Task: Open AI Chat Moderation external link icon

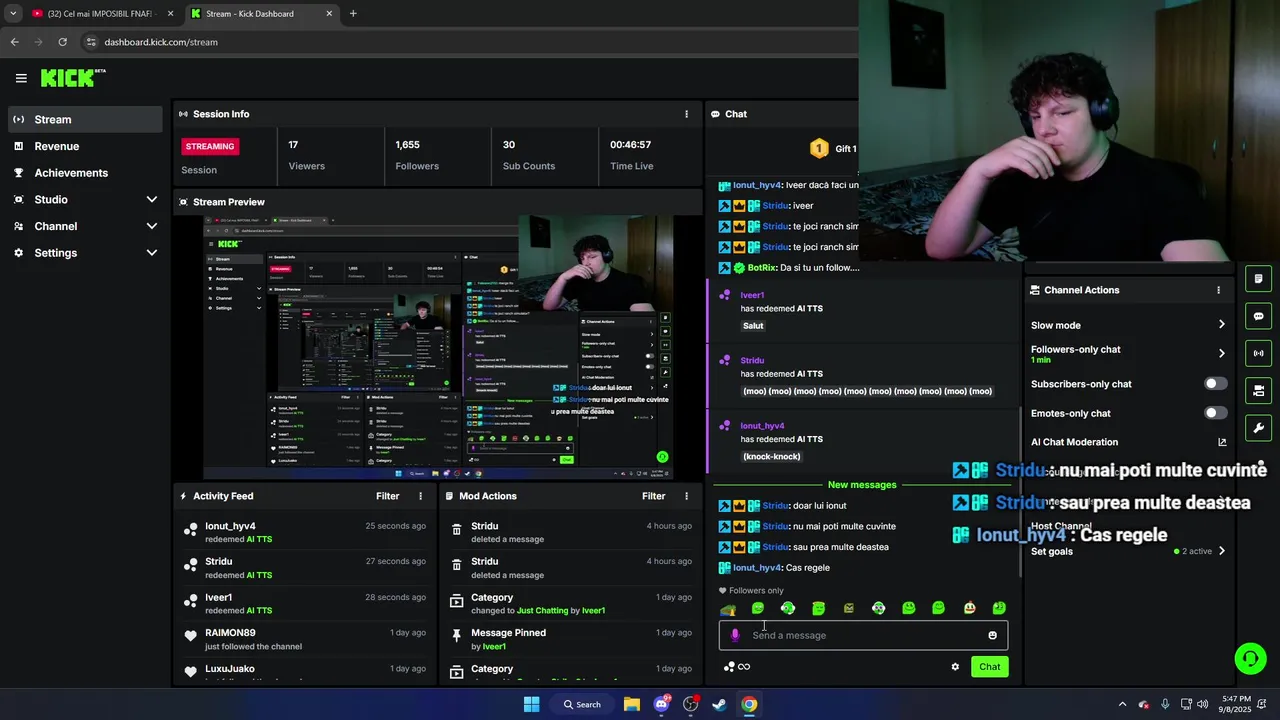Action: (x=1221, y=442)
